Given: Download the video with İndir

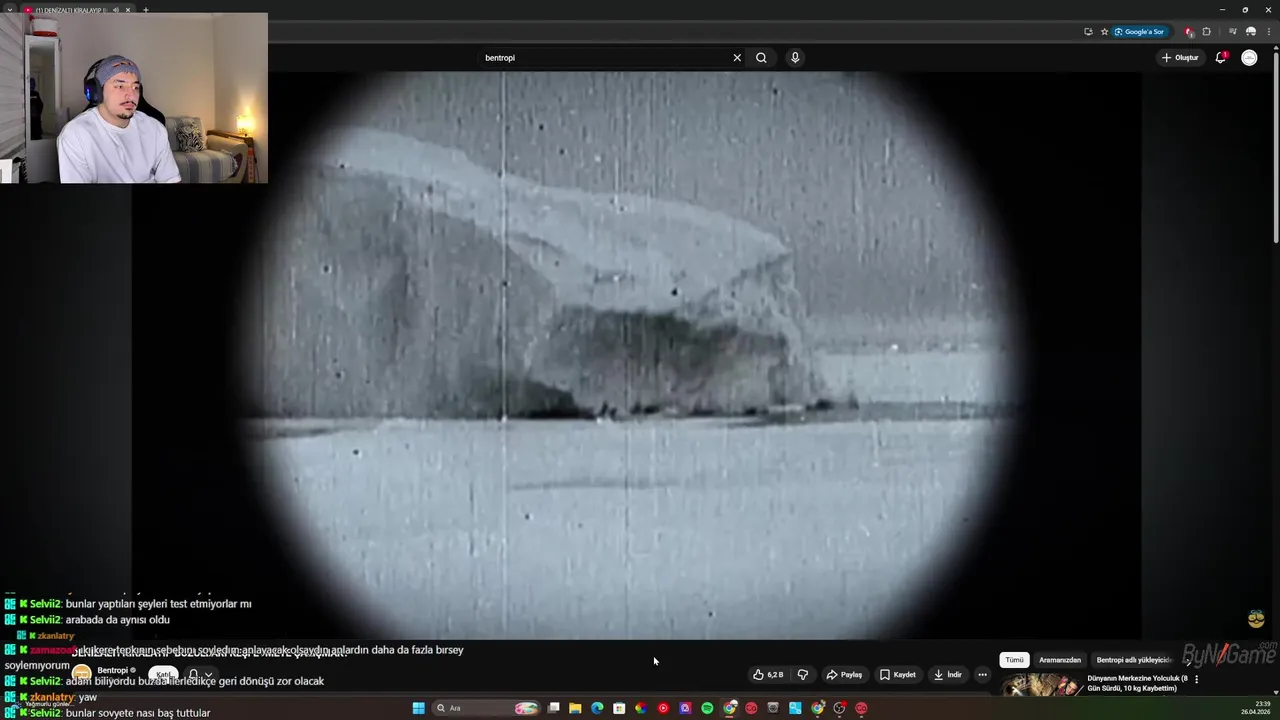Looking at the screenshot, I should [948, 675].
